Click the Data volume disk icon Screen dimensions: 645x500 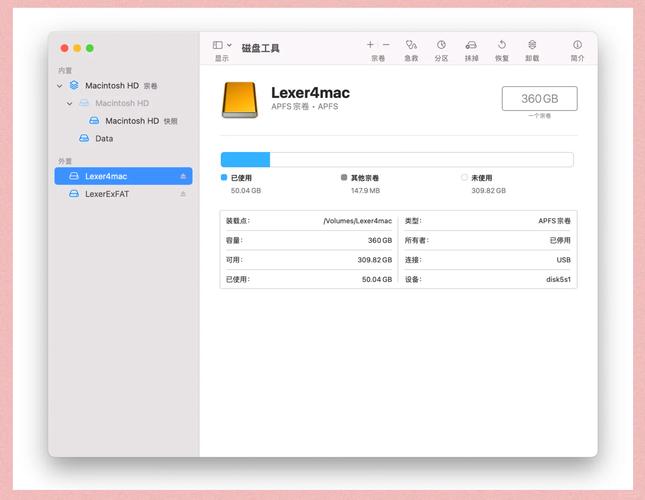84,138
